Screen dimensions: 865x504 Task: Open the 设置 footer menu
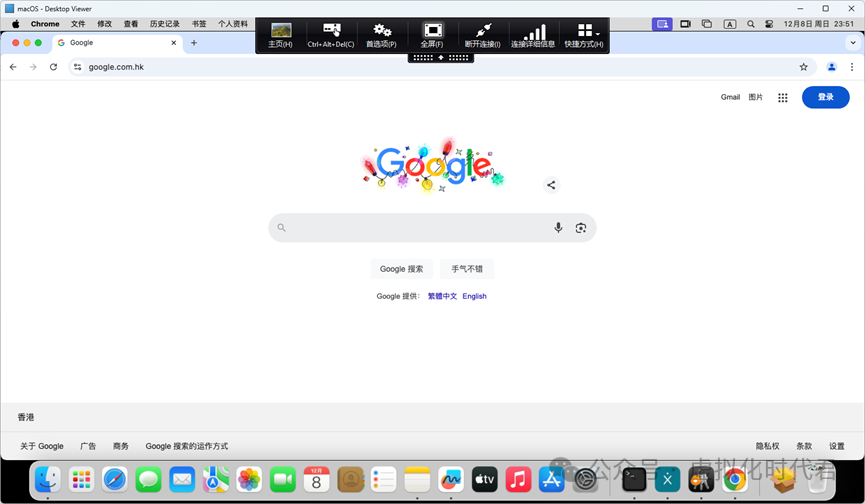point(837,446)
